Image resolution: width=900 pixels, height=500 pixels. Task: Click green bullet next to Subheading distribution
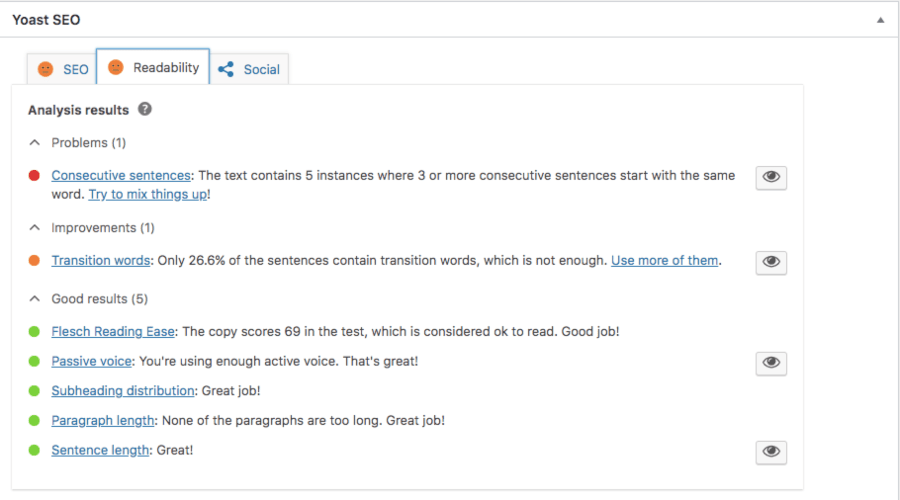(34, 391)
